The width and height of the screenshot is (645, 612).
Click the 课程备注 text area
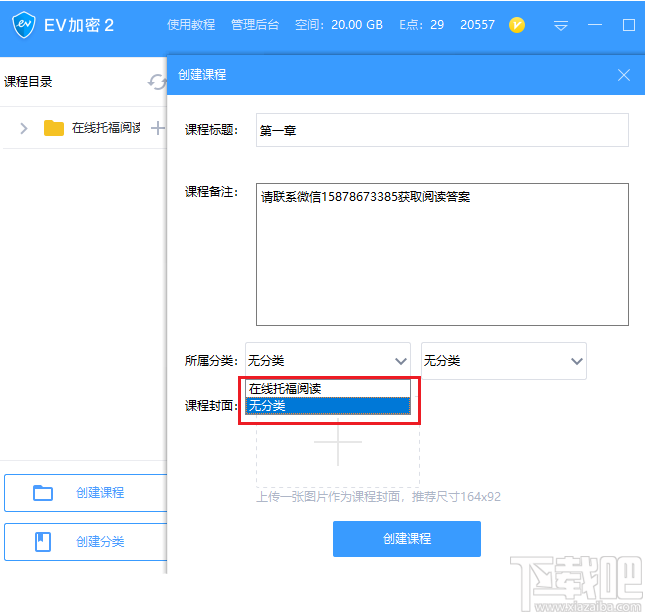(x=442, y=255)
